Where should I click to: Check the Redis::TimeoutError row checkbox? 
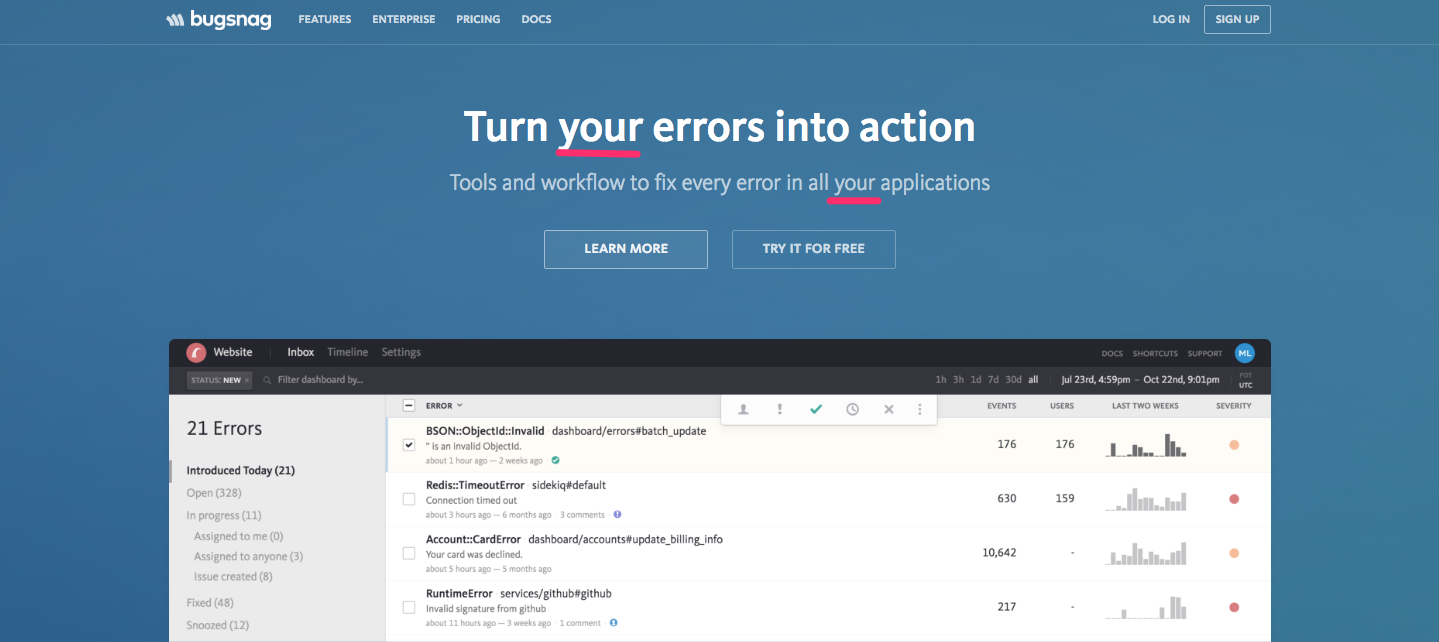point(409,499)
